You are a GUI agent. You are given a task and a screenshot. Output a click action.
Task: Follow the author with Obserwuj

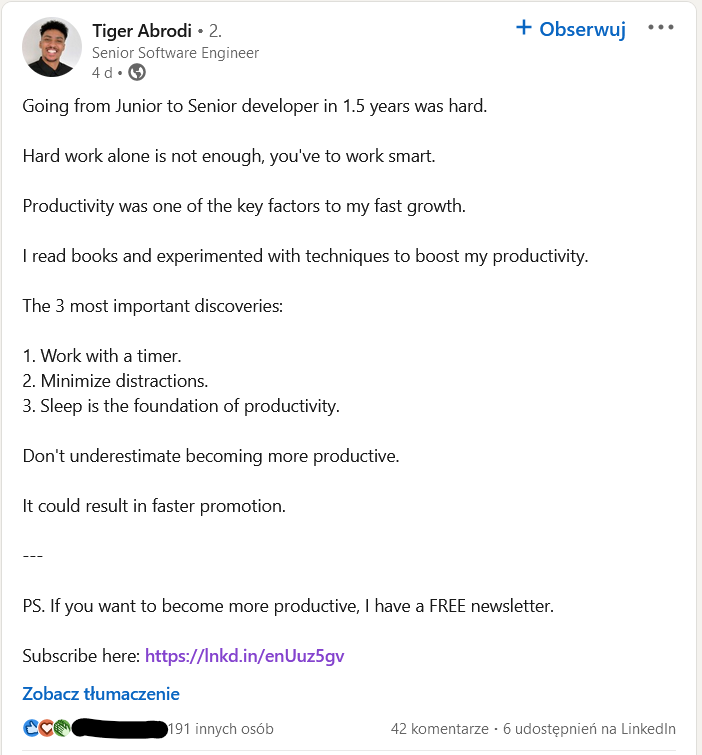(582, 29)
